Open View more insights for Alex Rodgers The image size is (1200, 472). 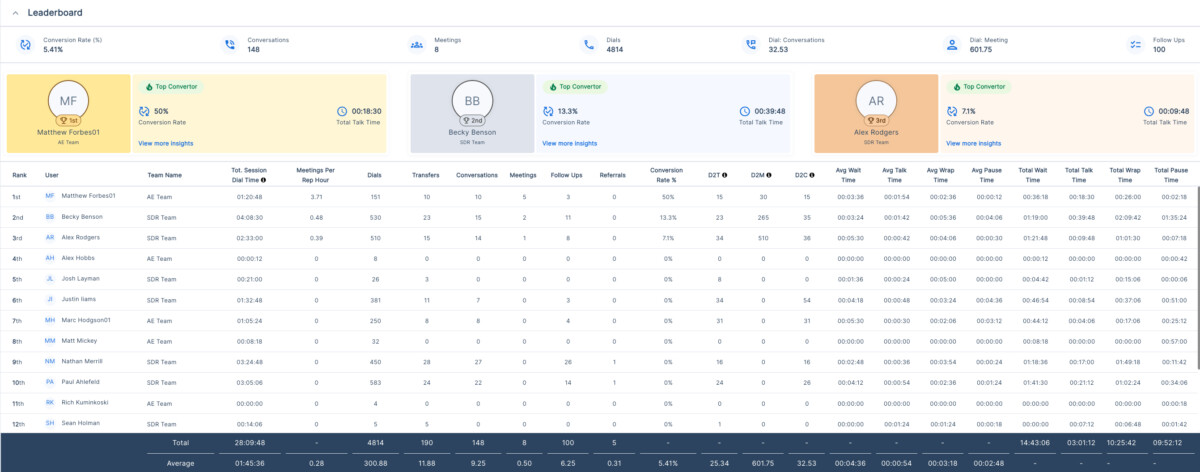pyautogui.click(x=973, y=144)
